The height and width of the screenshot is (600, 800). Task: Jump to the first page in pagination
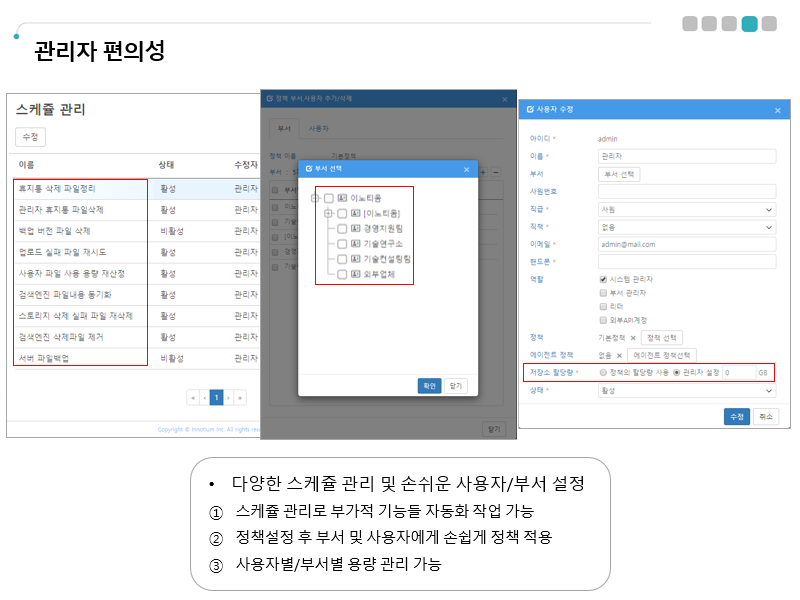point(192,397)
